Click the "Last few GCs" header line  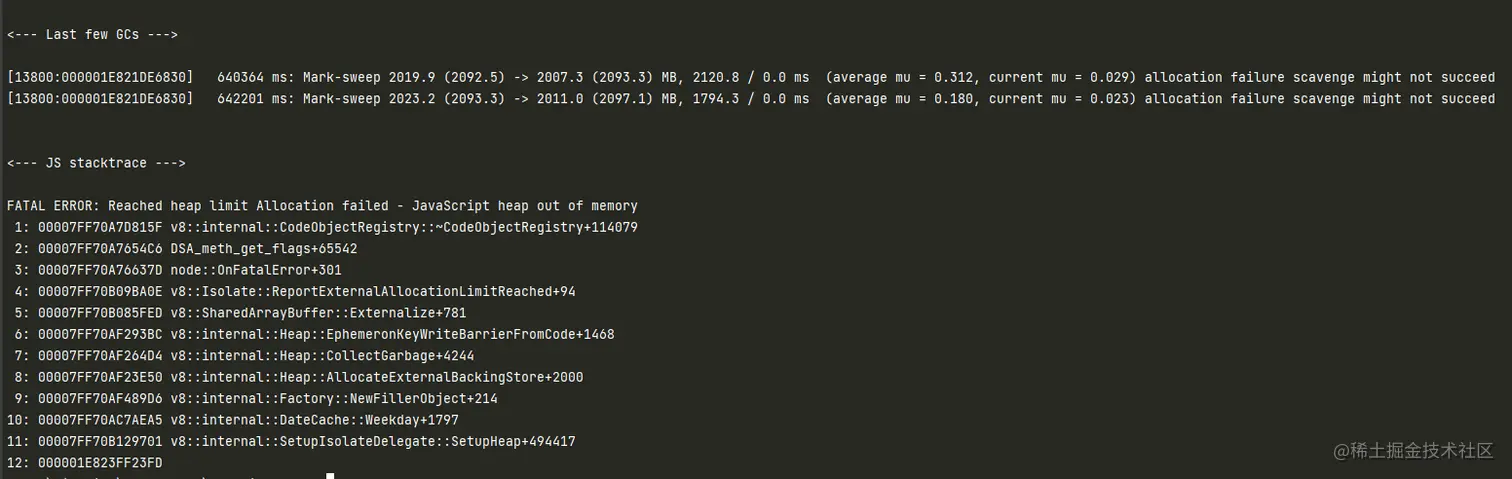point(92,35)
